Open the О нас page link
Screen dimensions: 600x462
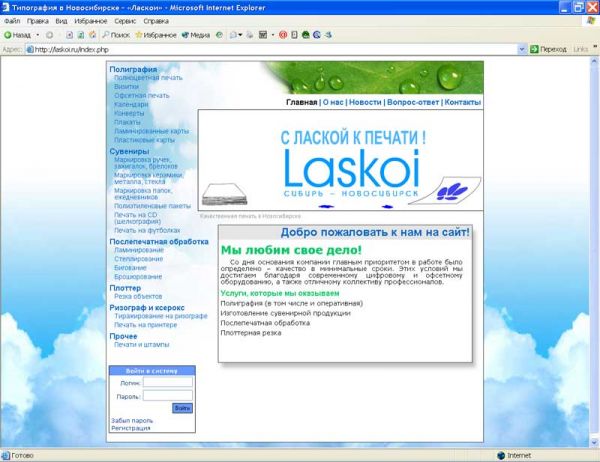[x=333, y=102]
